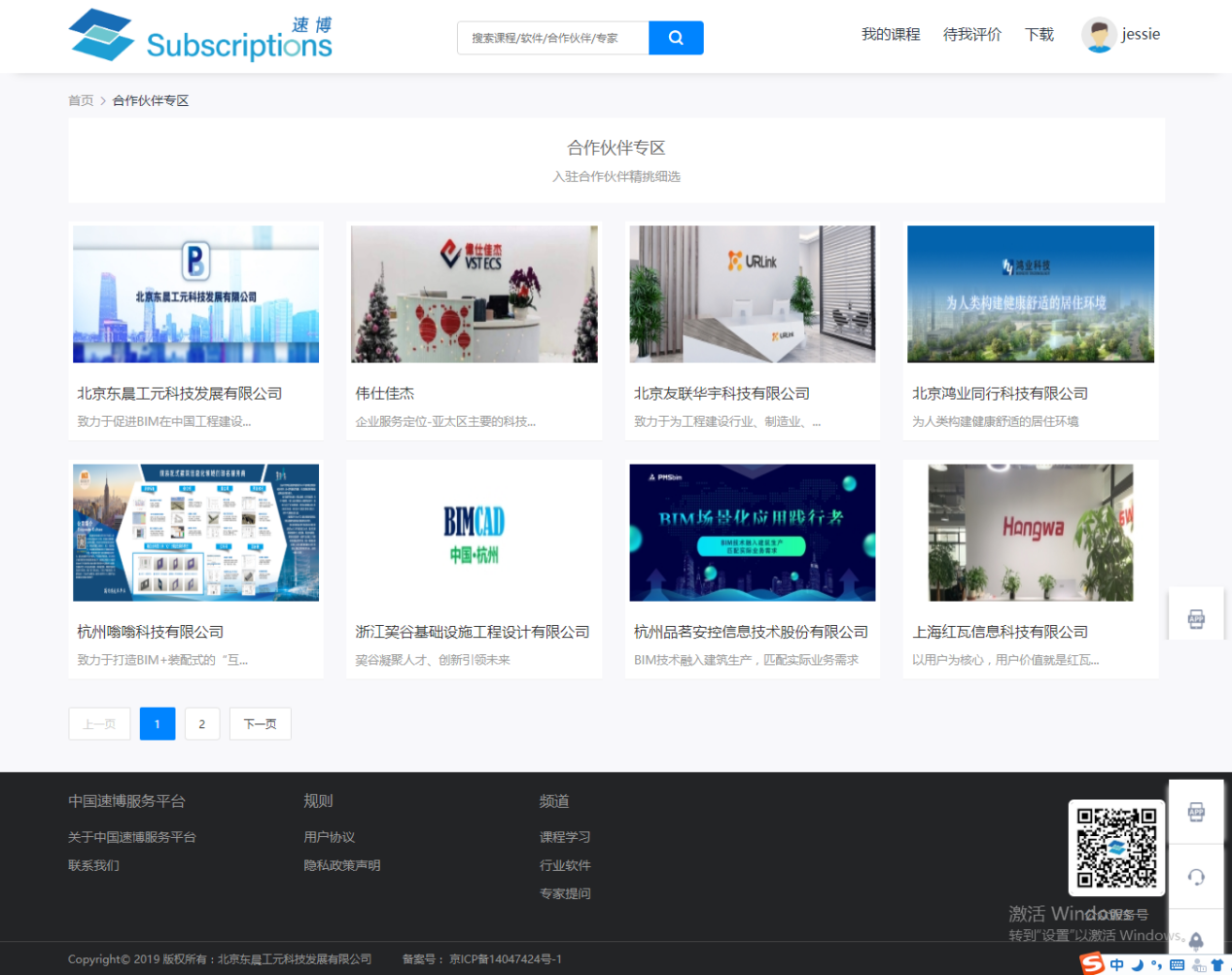Open the 联系我们 footer link
Viewport: 1232px width, 975px height.
(93, 865)
